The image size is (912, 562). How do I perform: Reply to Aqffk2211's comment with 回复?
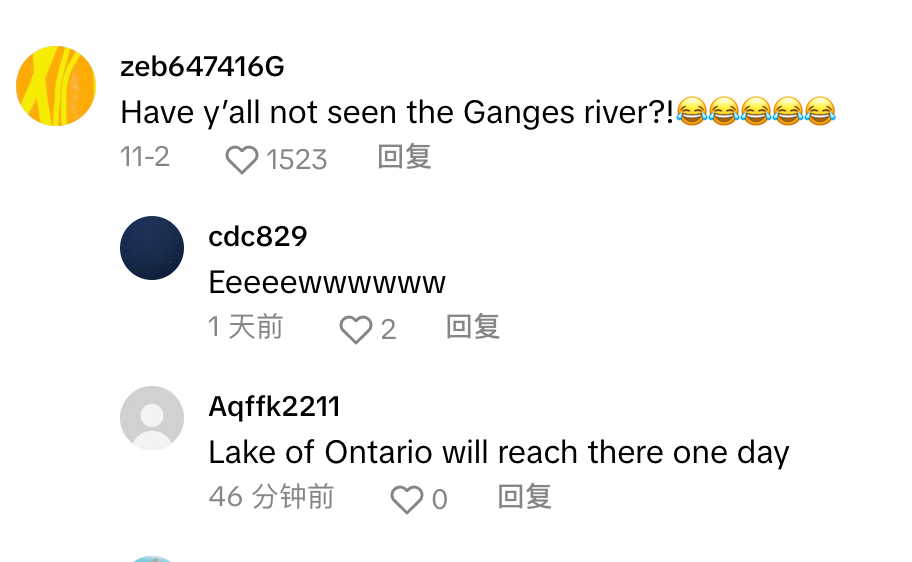[x=525, y=497]
